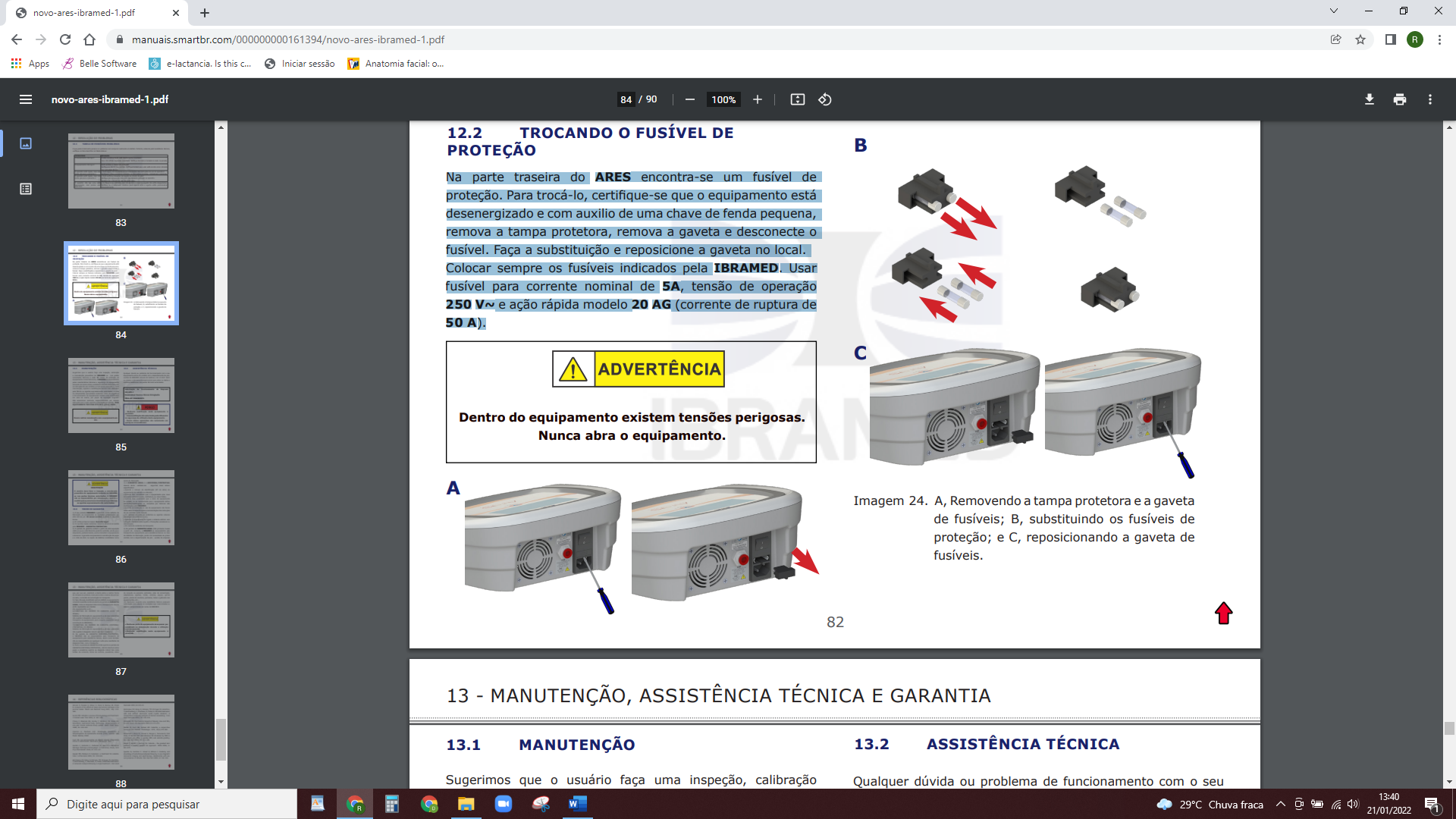Edit the current page number field
The width and height of the screenshot is (1456, 819).
pyautogui.click(x=626, y=99)
